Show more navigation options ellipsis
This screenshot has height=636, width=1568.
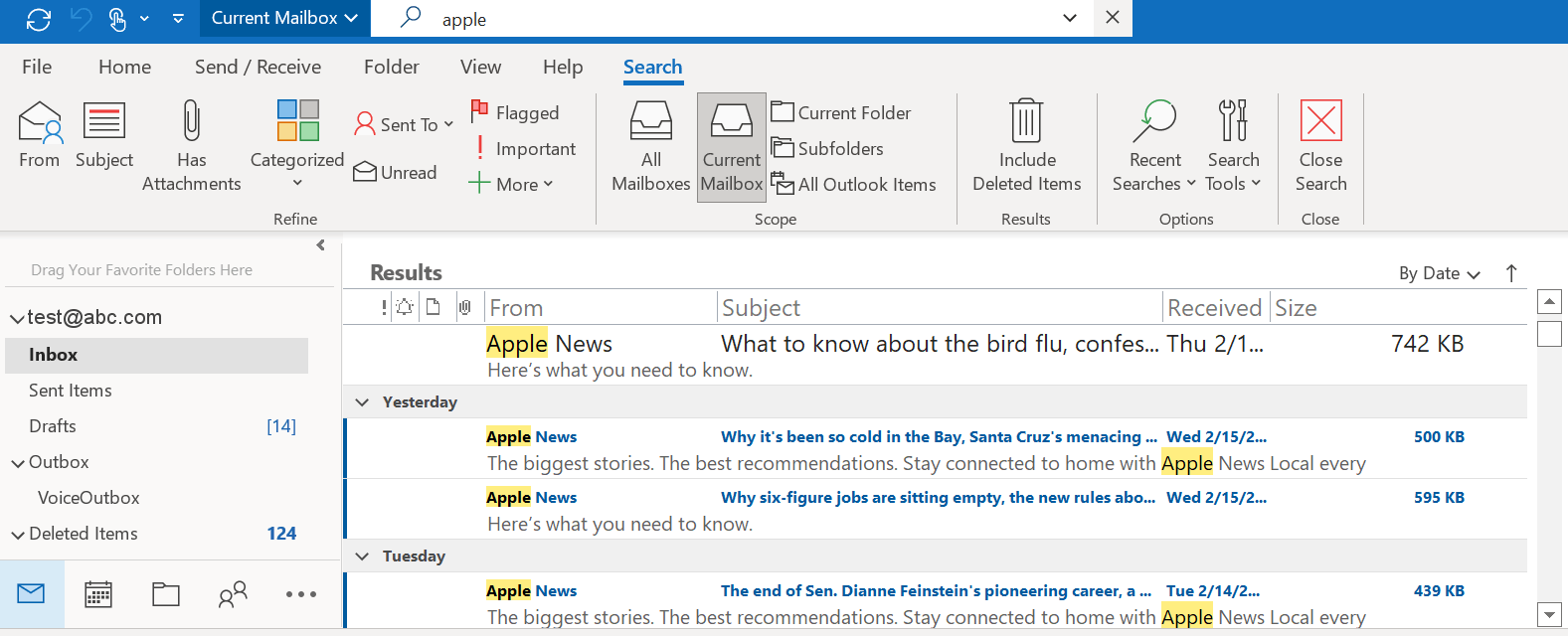tap(300, 594)
